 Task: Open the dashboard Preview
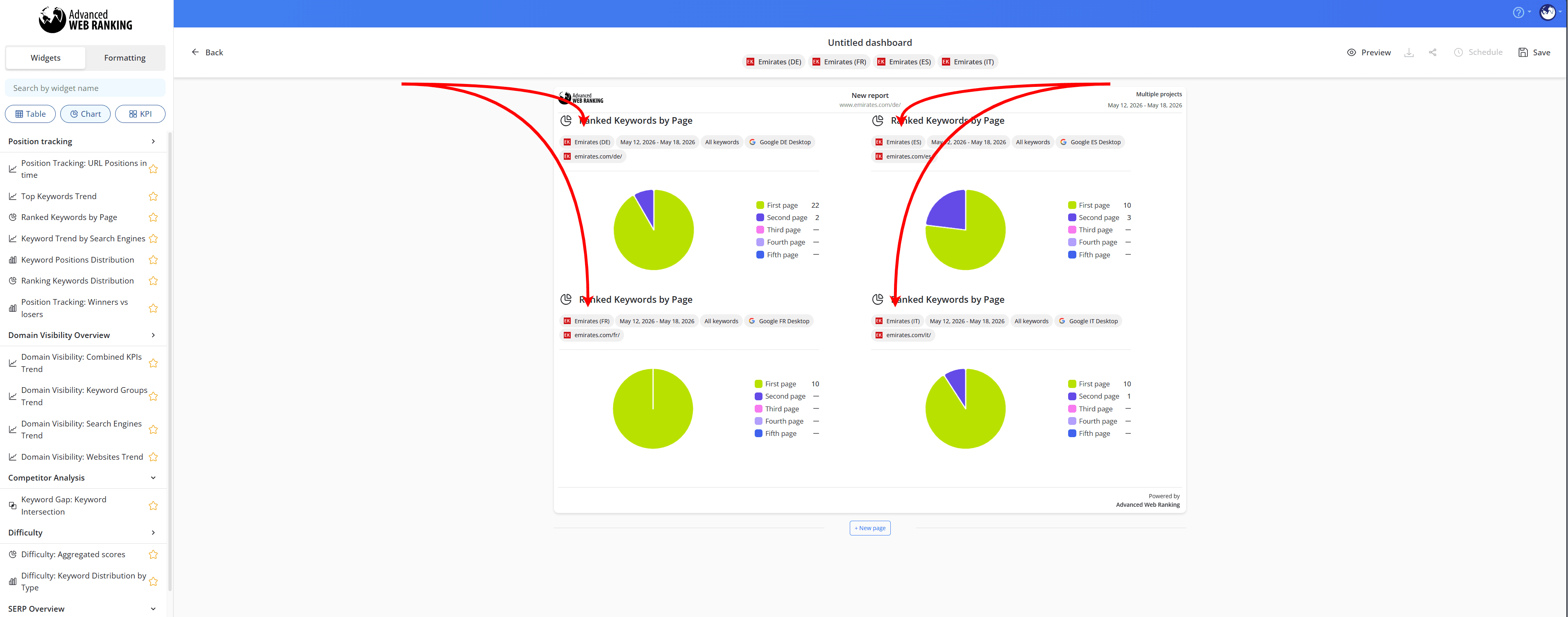point(1368,52)
